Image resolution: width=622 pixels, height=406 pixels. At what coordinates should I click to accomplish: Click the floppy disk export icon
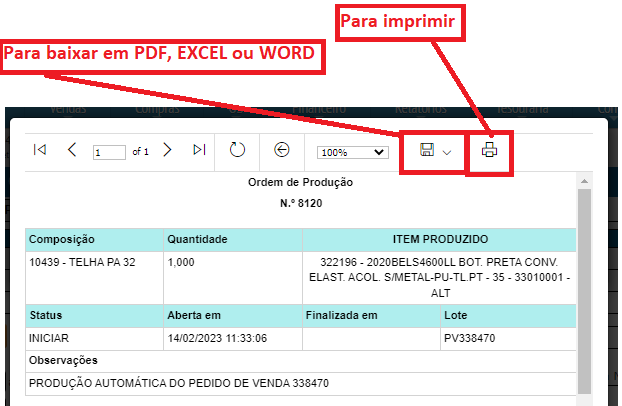pyautogui.click(x=427, y=151)
